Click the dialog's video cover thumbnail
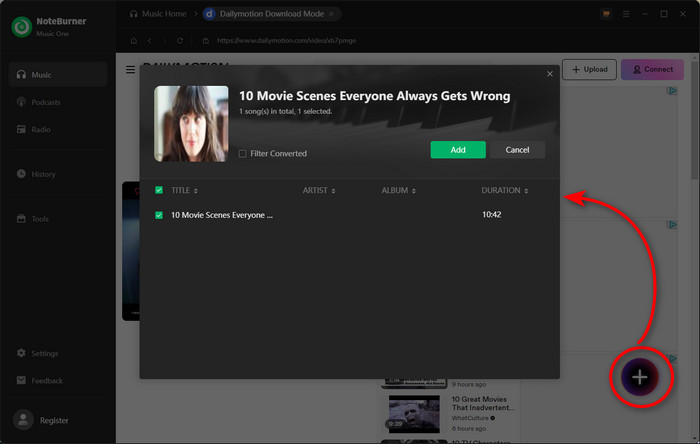The height and width of the screenshot is (444, 700). (x=191, y=124)
